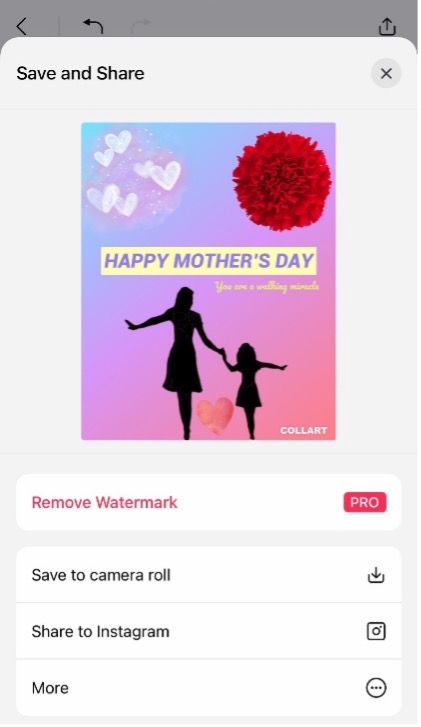Tap the back chevron in top bar
Screen dimensions: 421x727
pyautogui.click(x=21, y=26)
